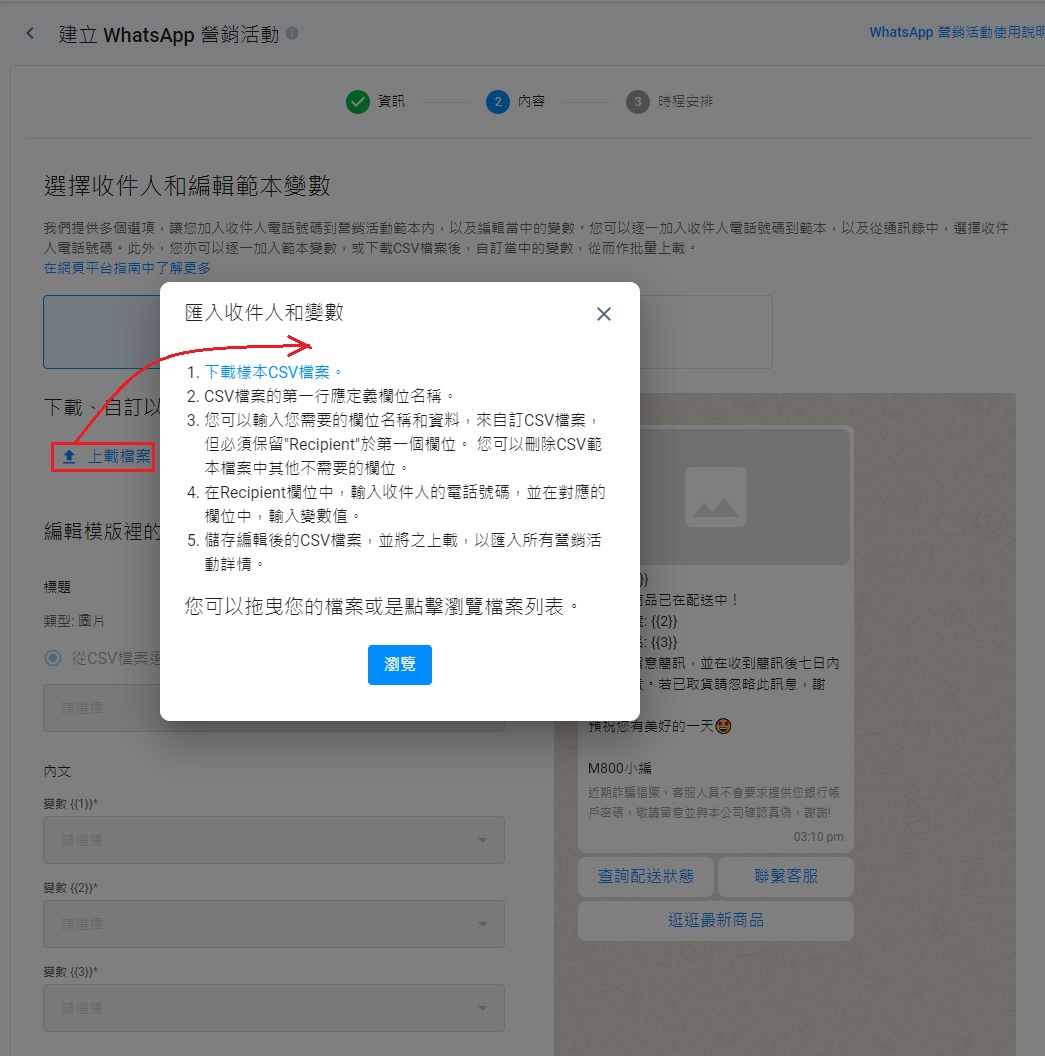
Task: Close the import recipients dialog
Action: click(x=604, y=314)
